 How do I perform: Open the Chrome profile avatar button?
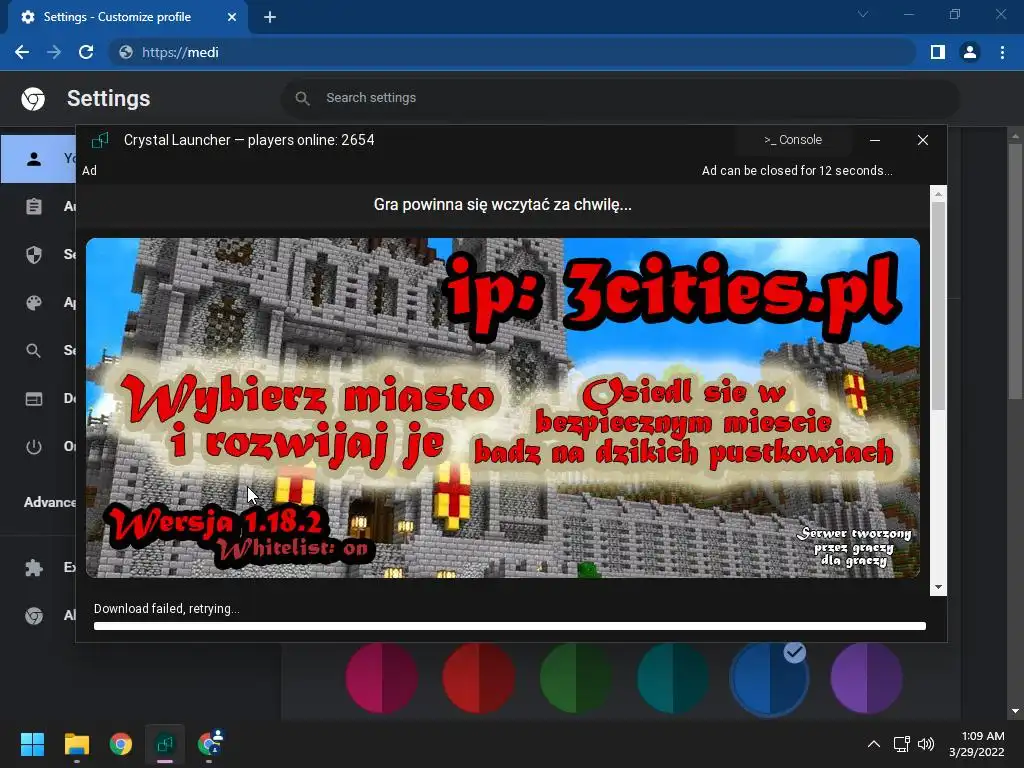970,52
